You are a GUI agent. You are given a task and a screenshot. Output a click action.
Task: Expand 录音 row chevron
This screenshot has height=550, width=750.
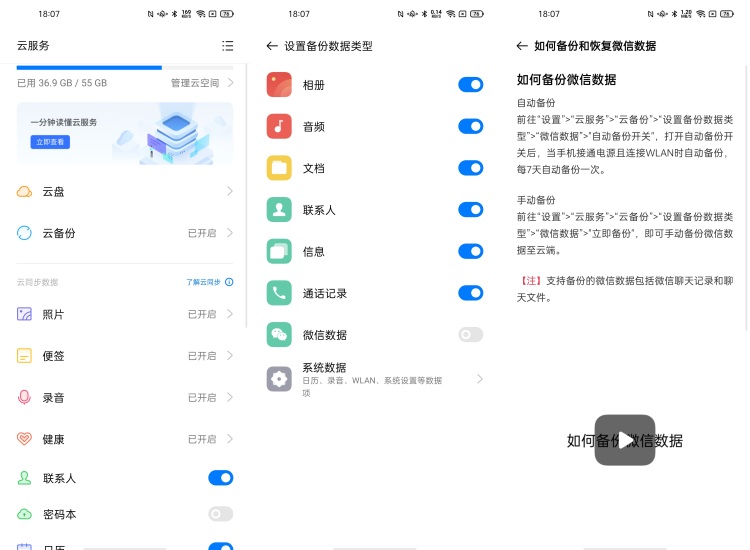(230, 397)
